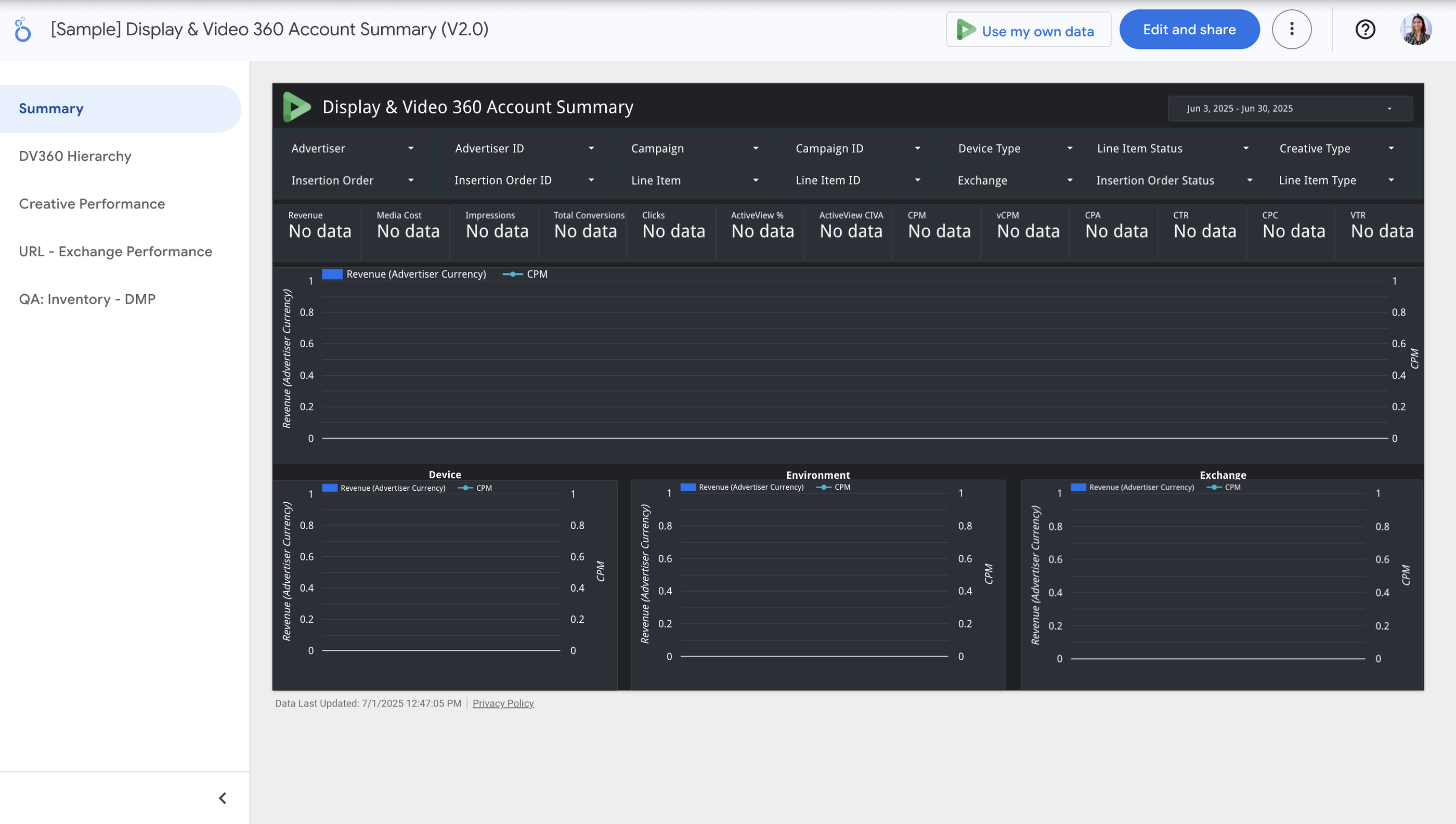Click the Looker Studio logo
The width and height of the screenshot is (1456, 824).
[x=23, y=29]
